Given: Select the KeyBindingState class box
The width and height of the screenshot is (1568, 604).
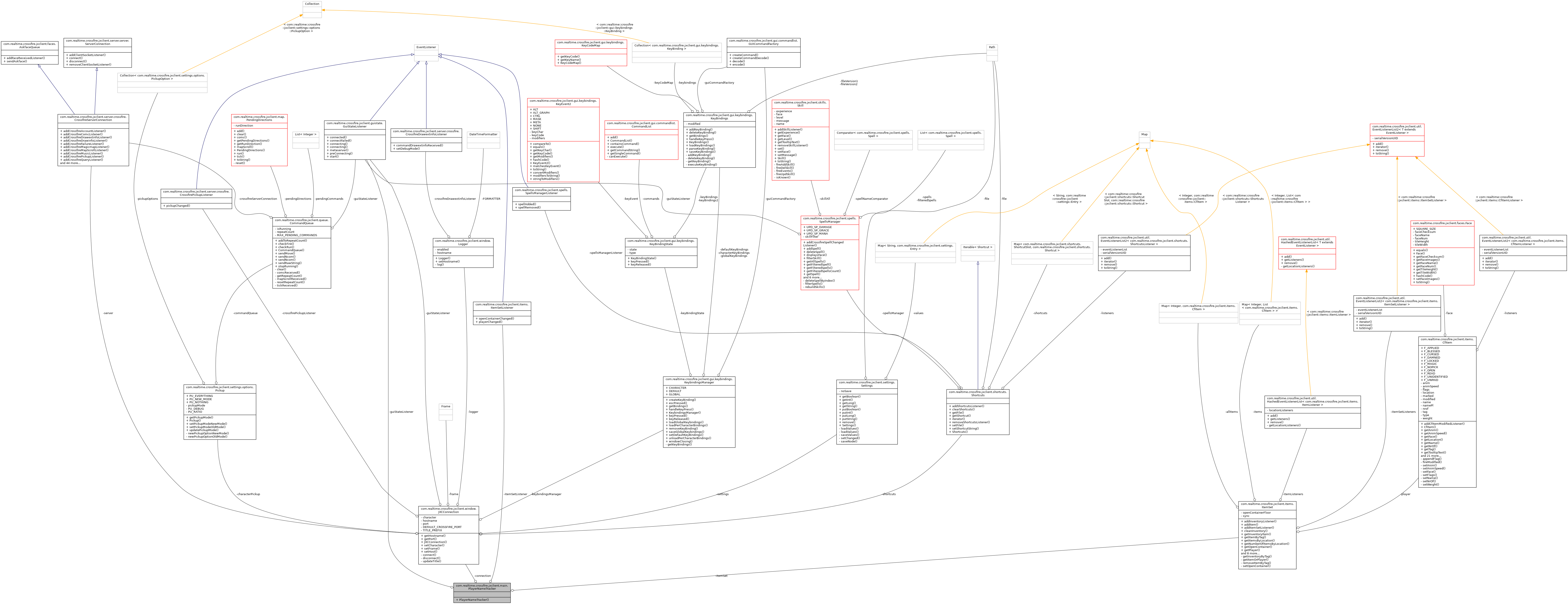Looking at the screenshot, I should click(x=661, y=253).
